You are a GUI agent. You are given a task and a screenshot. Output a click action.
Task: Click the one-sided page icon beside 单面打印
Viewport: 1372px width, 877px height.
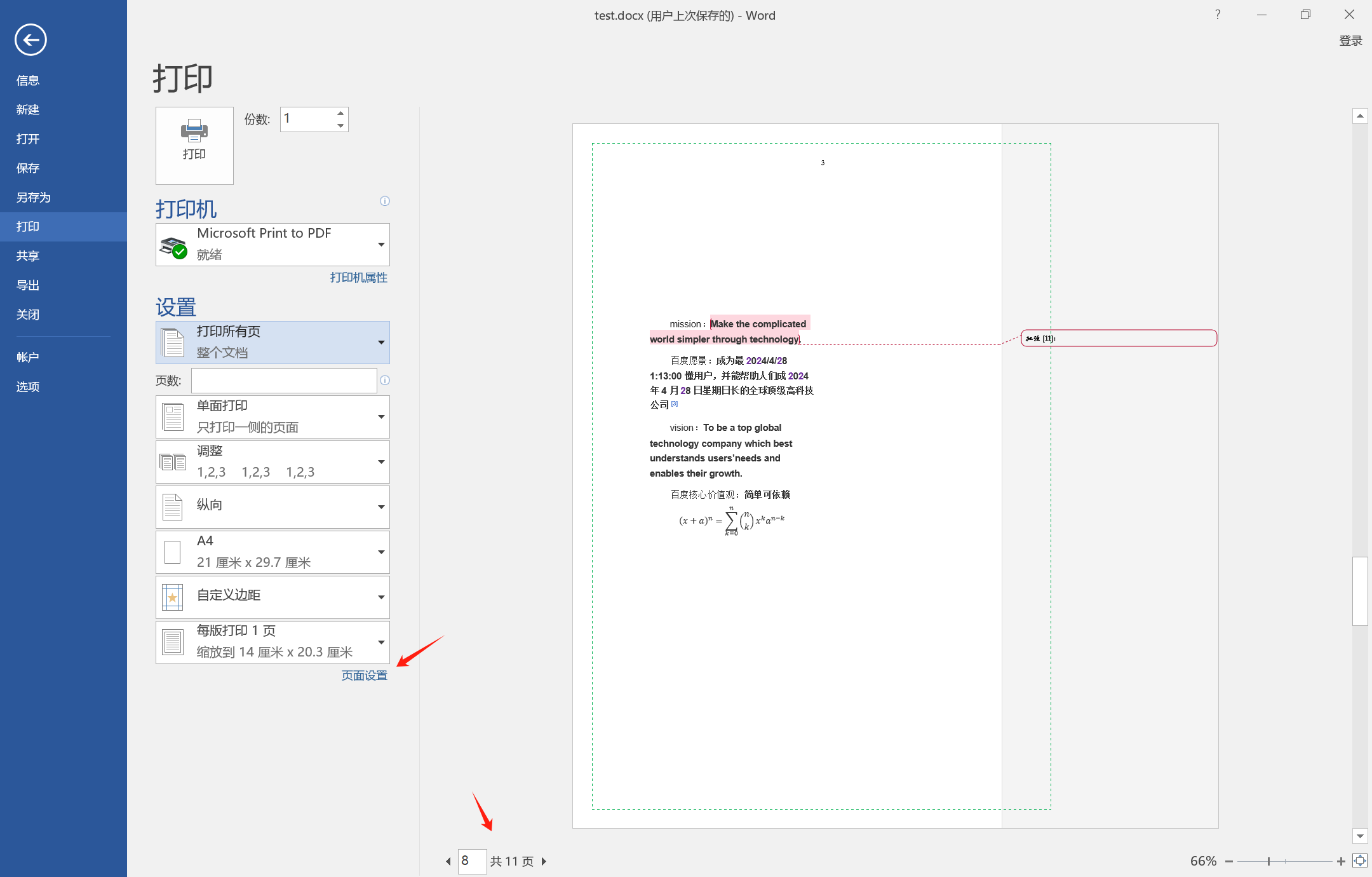coord(173,417)
